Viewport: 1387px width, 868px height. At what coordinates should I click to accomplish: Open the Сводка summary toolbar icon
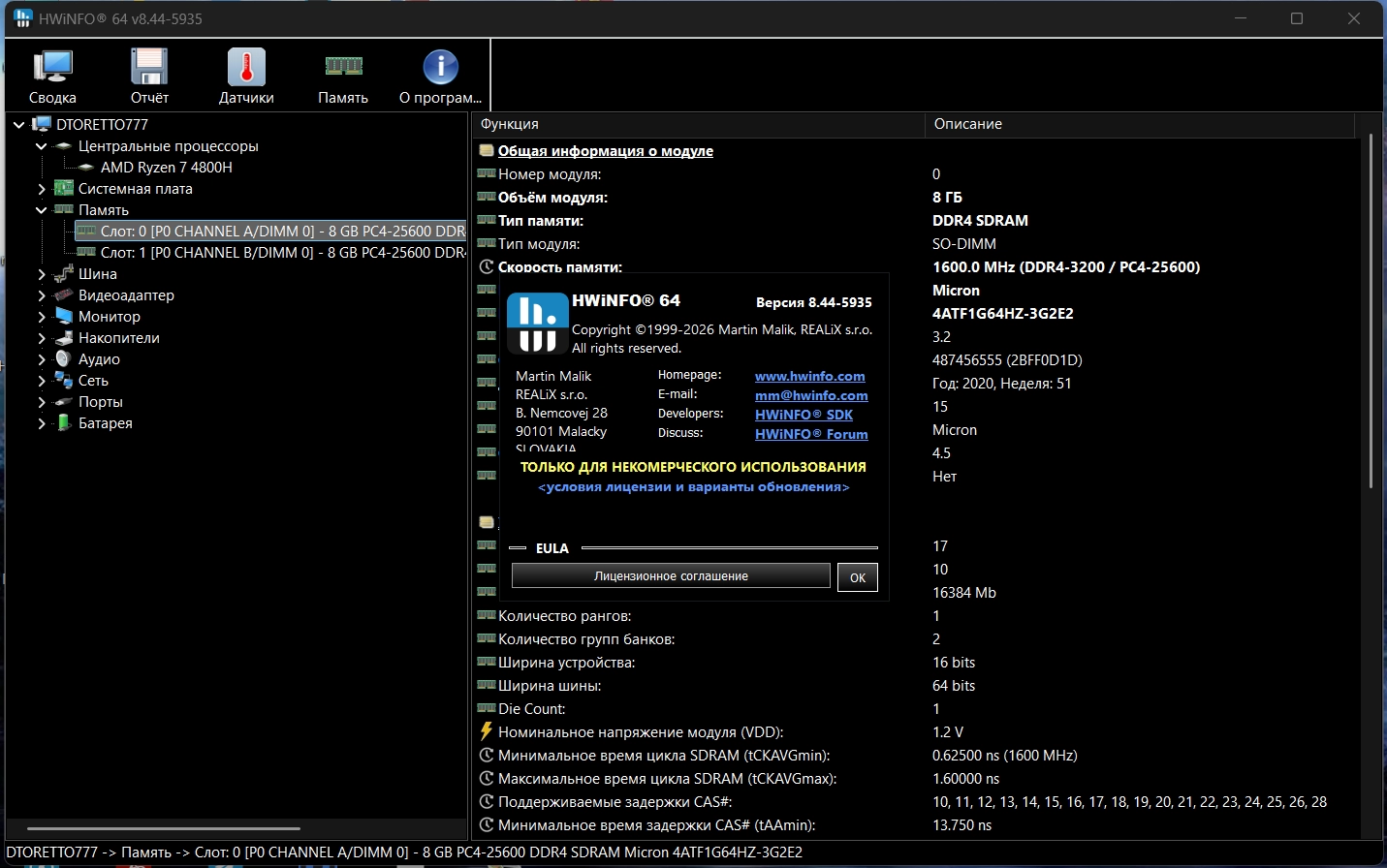coord(52,76)
